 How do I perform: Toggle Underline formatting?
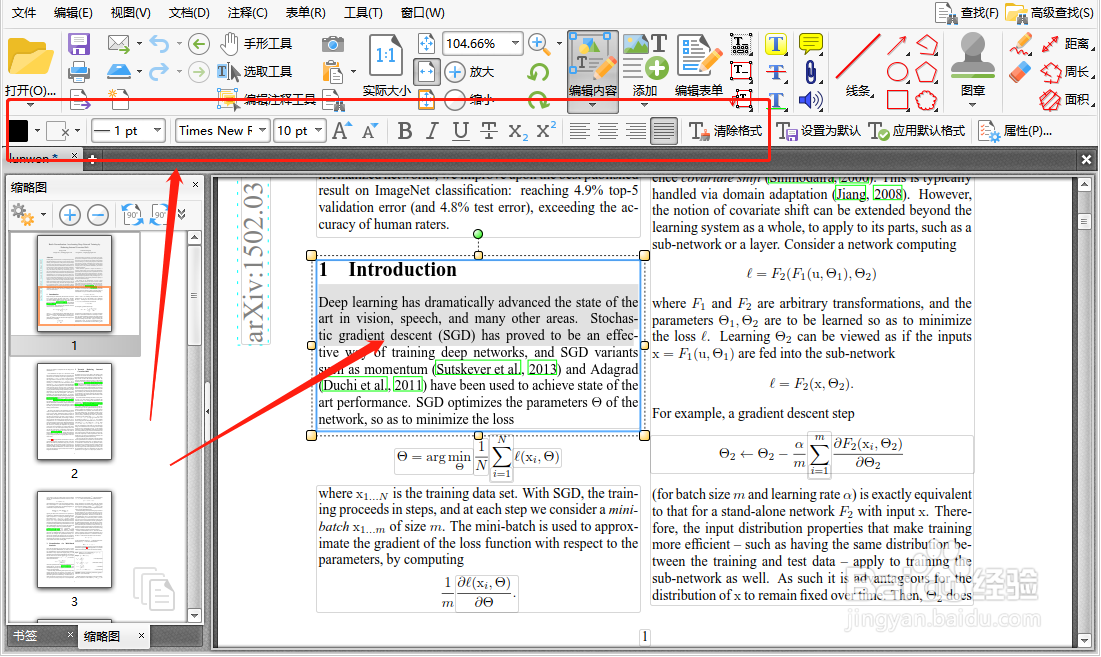point(460,131)
